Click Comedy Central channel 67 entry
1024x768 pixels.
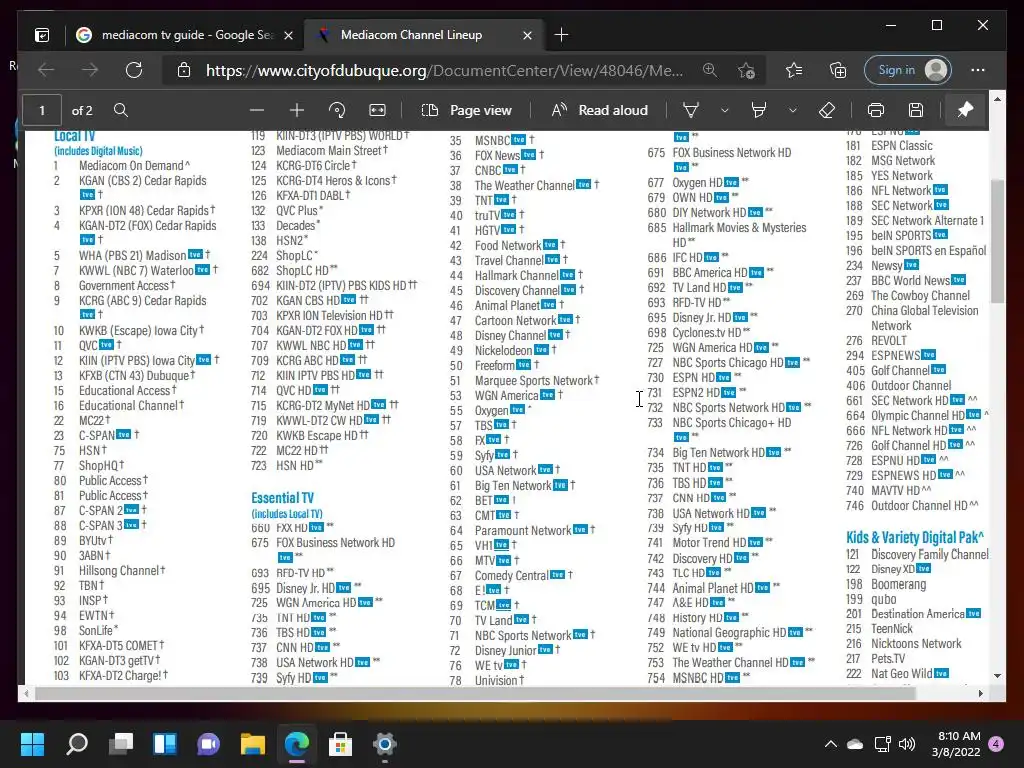click(x=511, y=575)
